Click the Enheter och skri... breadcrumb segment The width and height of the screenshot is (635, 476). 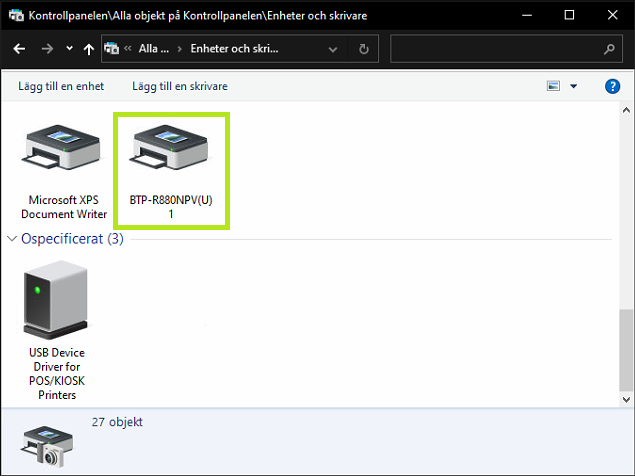point(236,48)
